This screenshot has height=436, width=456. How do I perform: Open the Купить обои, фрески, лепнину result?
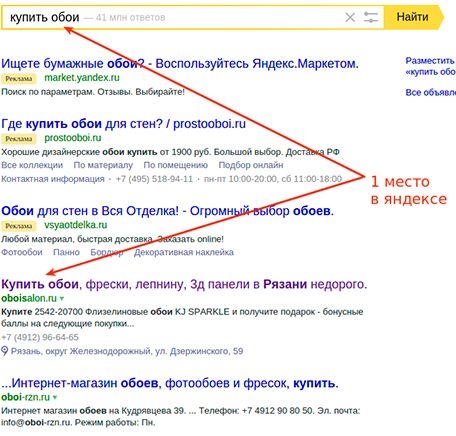[184, 284]
